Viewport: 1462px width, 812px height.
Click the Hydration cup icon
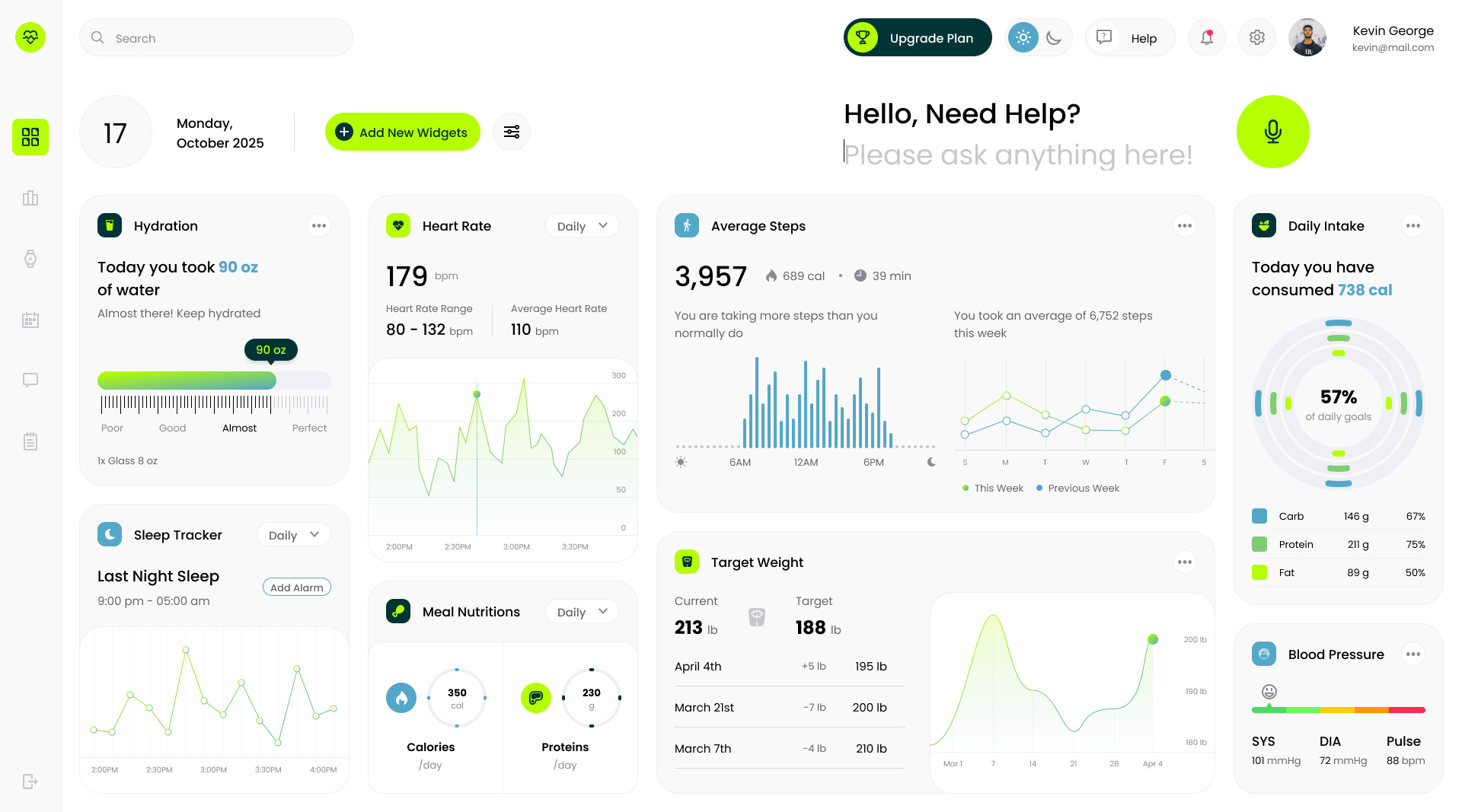tap(110, 225)
